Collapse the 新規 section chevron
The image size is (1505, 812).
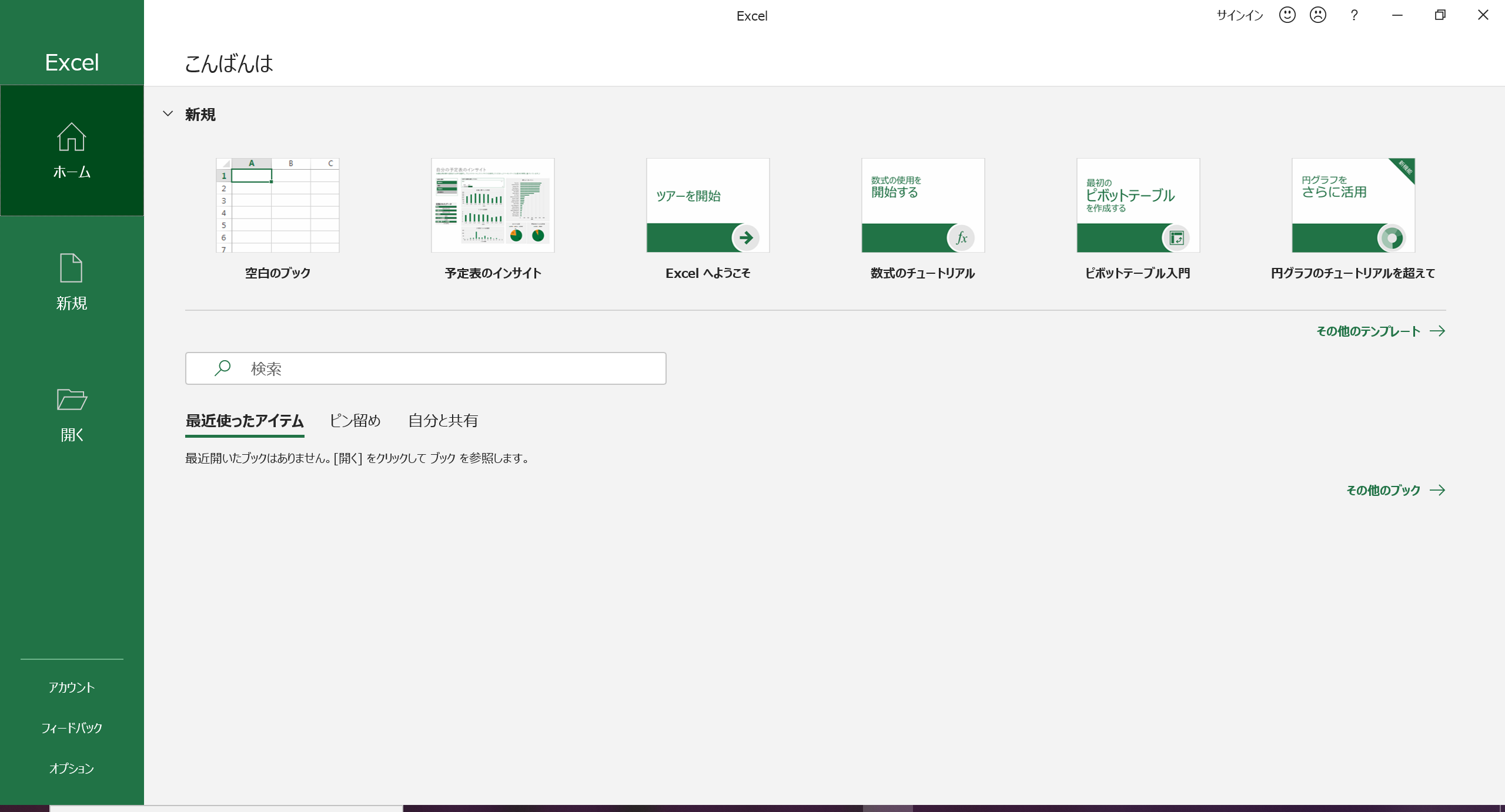[168, 114]
